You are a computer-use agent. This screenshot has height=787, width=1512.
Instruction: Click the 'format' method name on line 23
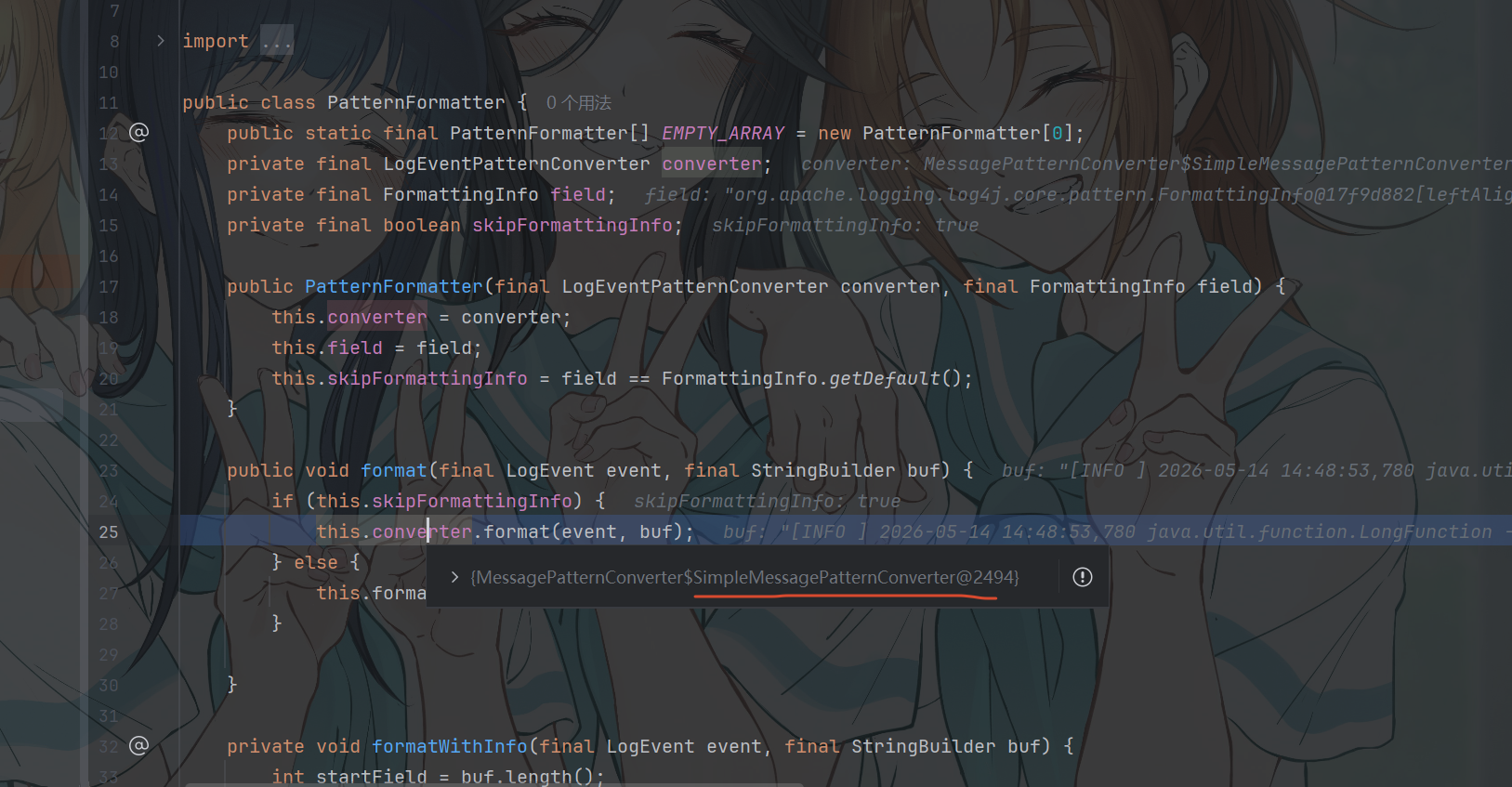click(394, 470)
